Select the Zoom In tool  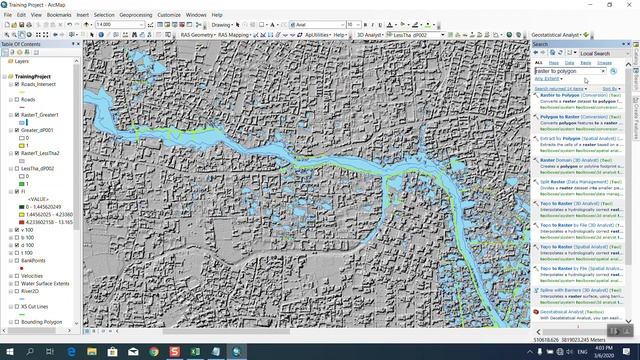pos(7,35)
